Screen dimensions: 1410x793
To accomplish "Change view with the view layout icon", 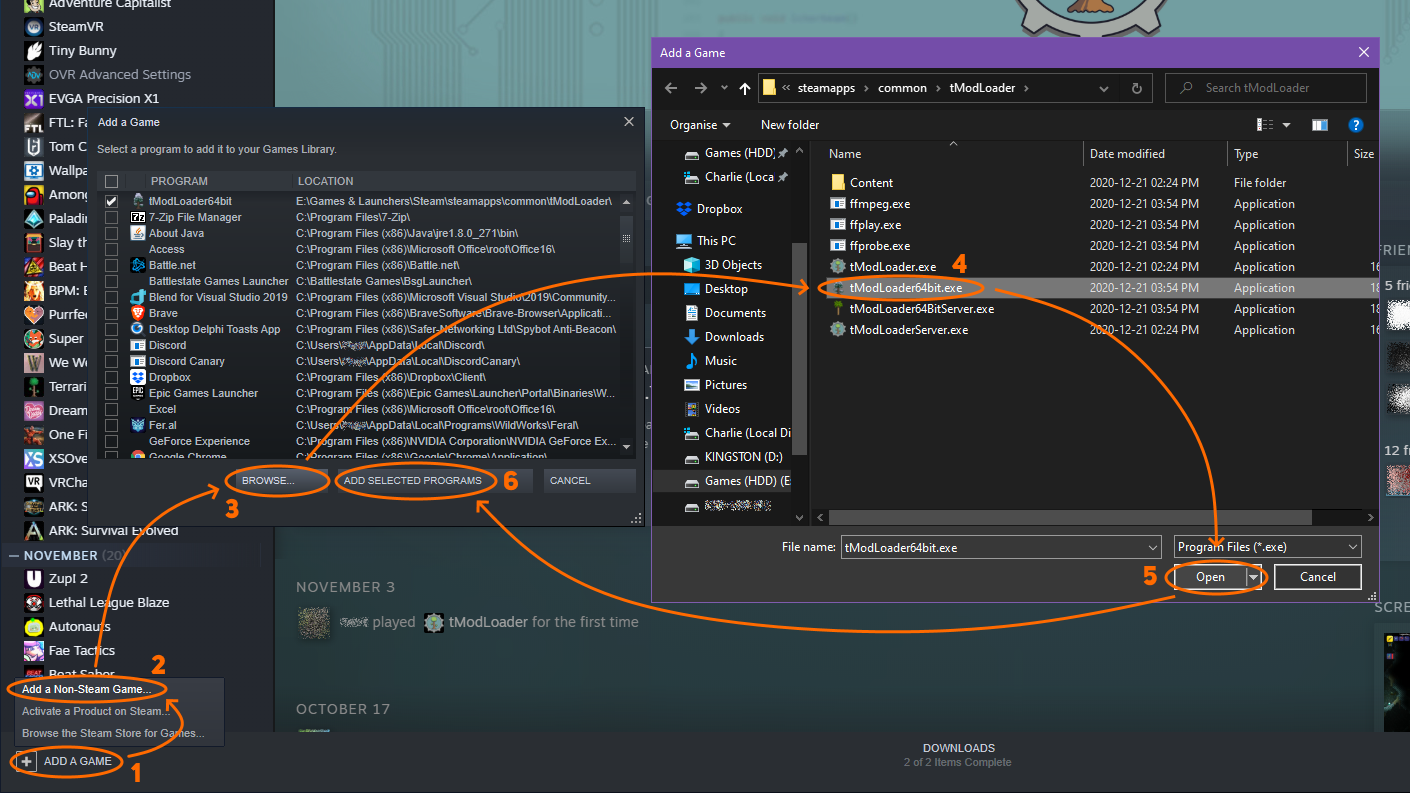I will (1265, 125).
